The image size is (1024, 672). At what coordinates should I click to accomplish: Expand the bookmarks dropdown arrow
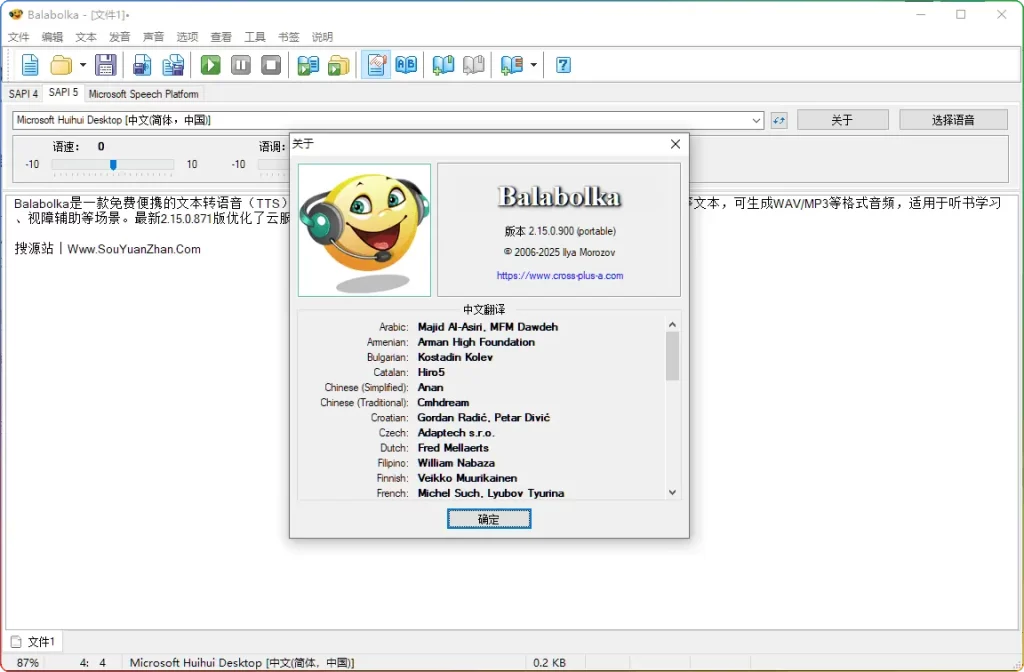(x=534, y=65)
